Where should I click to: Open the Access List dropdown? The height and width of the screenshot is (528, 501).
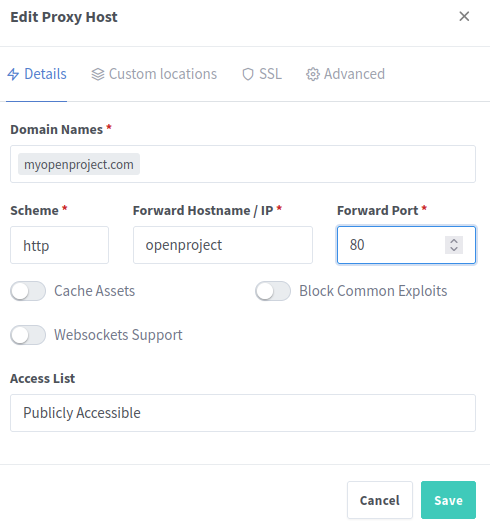tap(243, 413)
